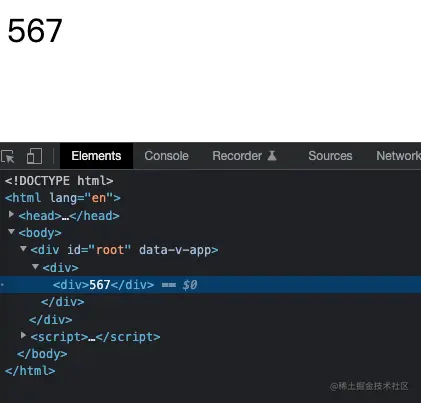Collapse the nested div node arrow
This screenshot has width=421, height=403.
(x=35, y=266)
